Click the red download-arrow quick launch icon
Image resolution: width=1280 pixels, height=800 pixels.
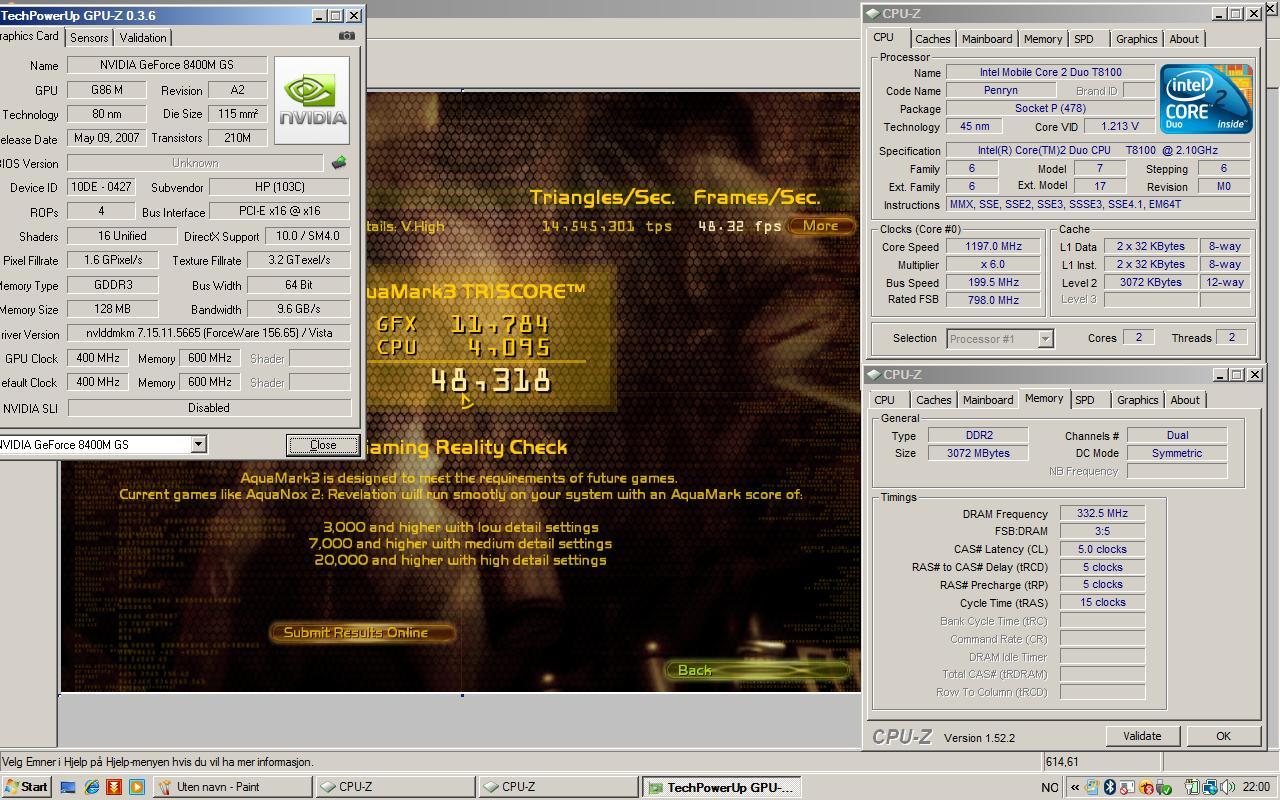(114, 787)
